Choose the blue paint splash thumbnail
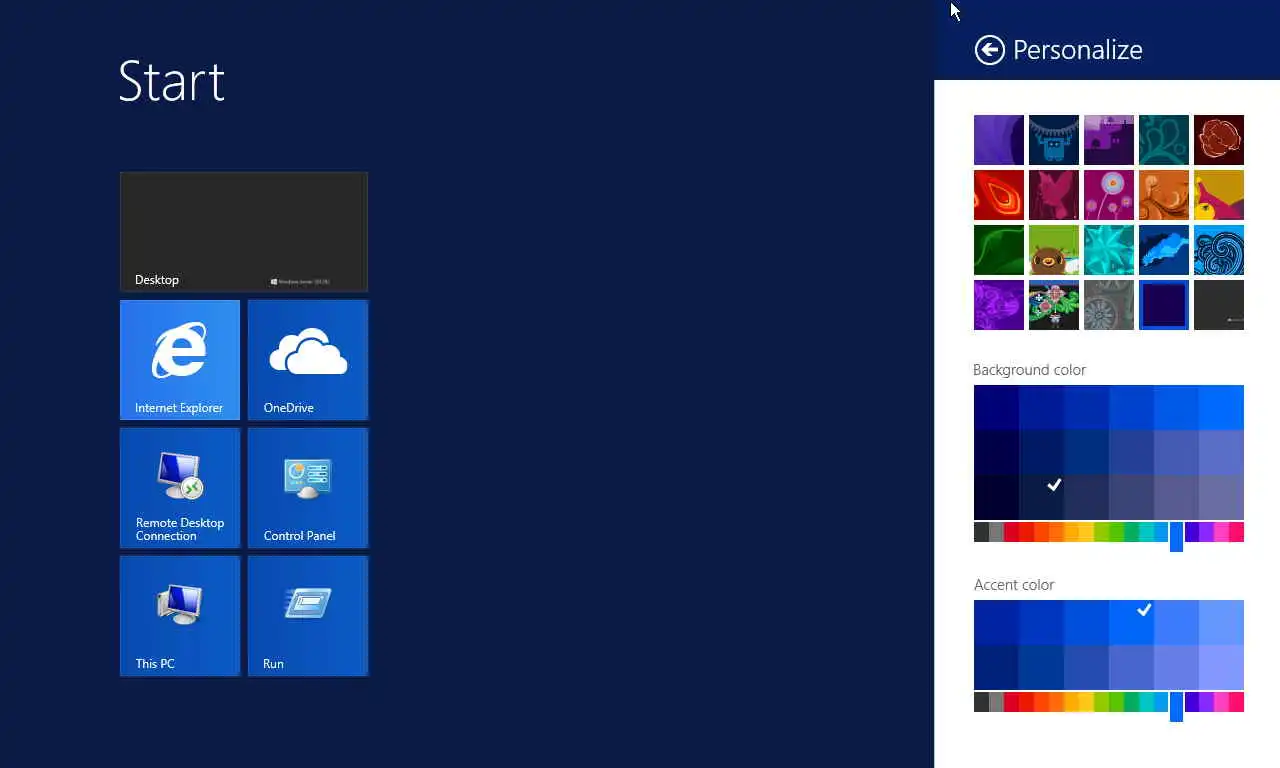Screen dimensions: 1280x768 click(1164, 250)
